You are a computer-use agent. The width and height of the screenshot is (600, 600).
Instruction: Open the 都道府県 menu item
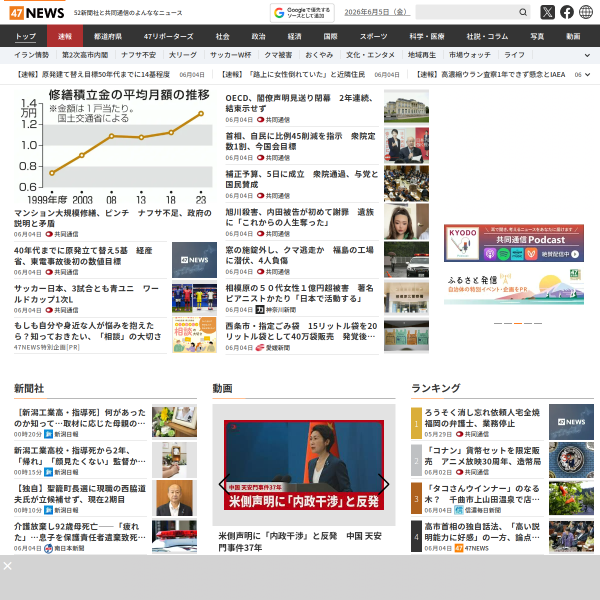coord(108,36)
